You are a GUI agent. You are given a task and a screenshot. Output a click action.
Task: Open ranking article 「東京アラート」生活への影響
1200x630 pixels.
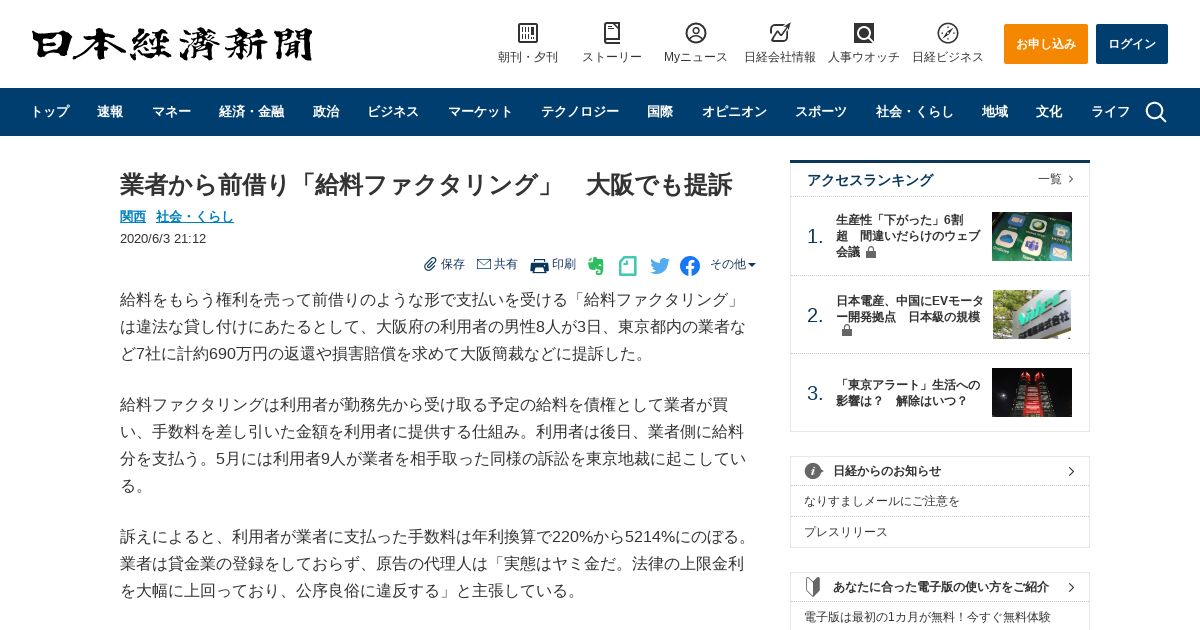(x=908, y=392)
